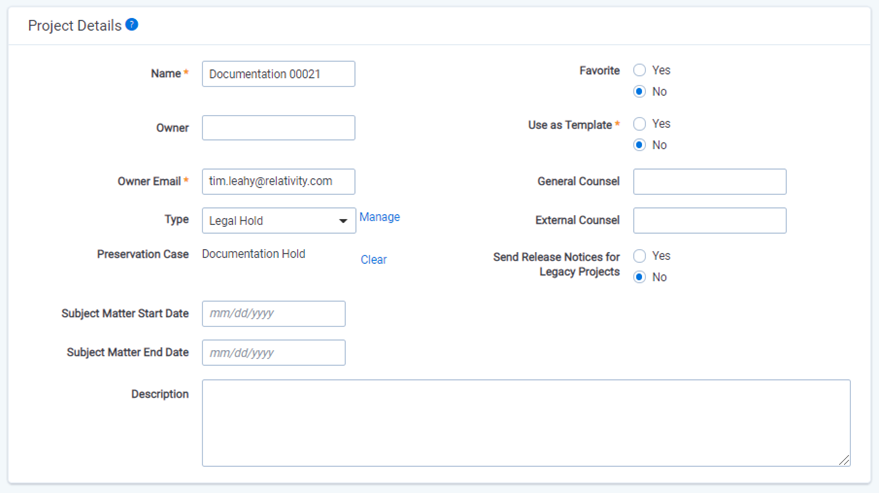This screenshot has width=879, height=493.
Task: Click the Documentation Hold preservation case text
Action: 254,254
